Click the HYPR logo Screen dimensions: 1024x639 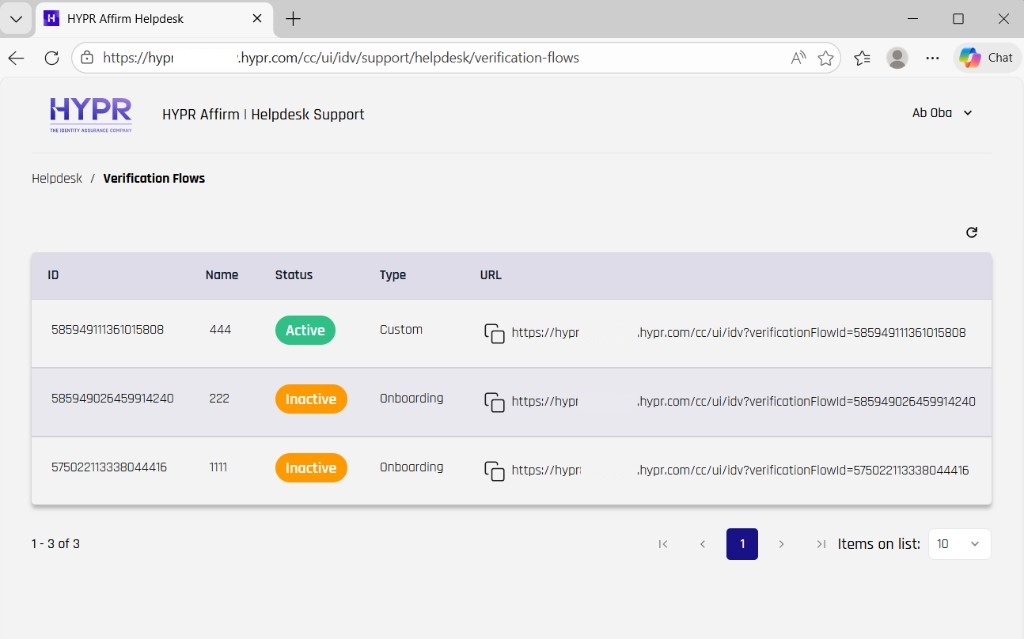tap(91, 114)
